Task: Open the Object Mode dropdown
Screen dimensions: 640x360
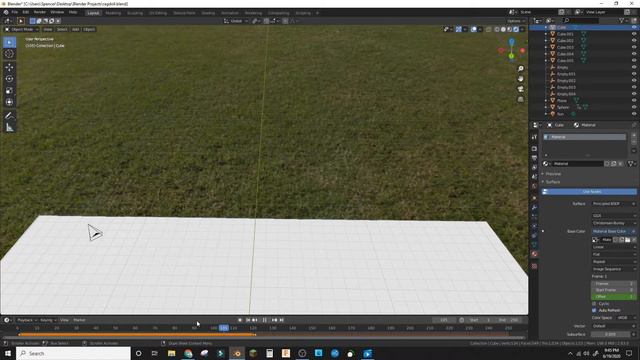Action: point(21,29)
